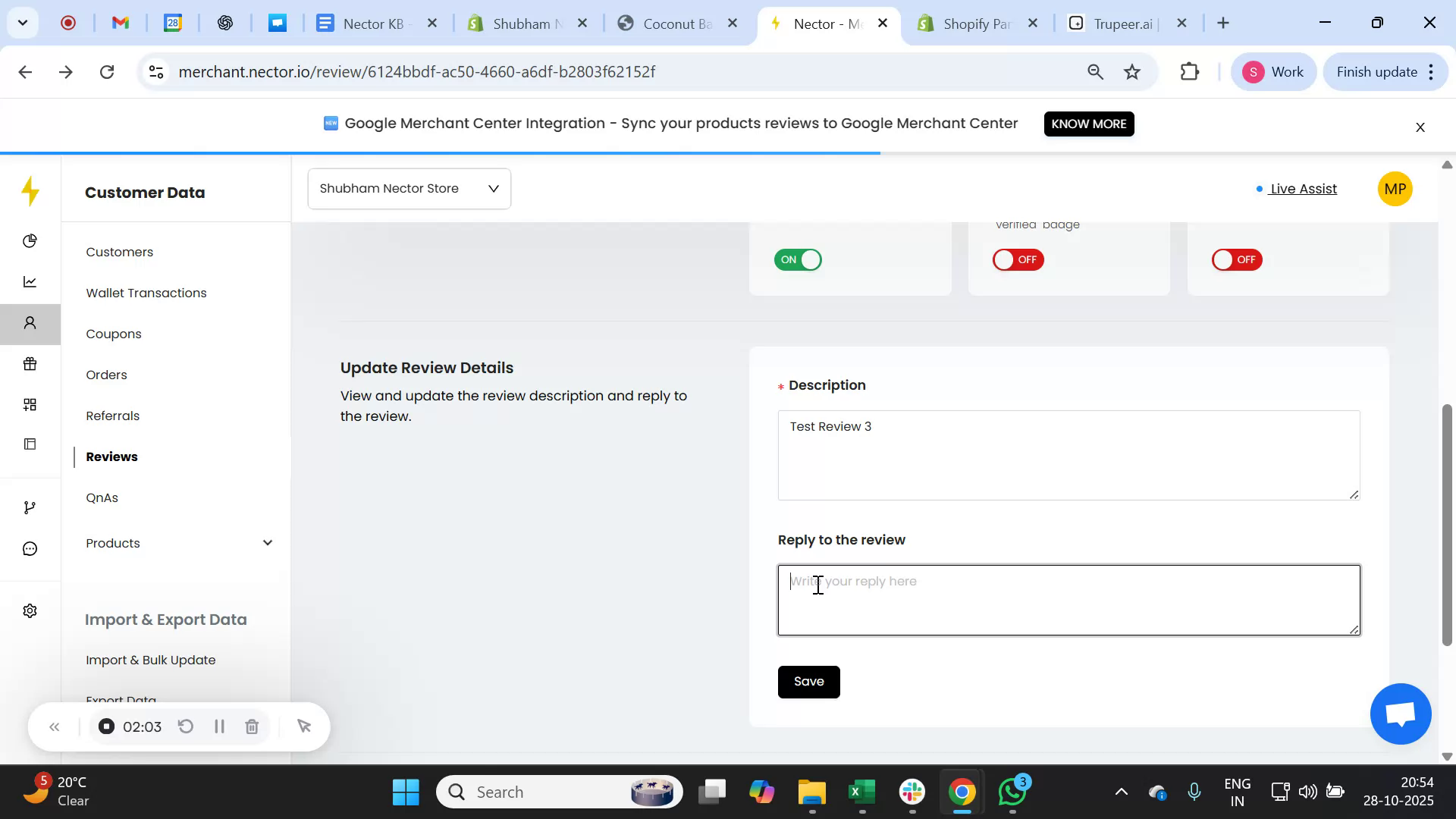
Task: Open the workflows branch icon
Action: [x=30, y=507]
